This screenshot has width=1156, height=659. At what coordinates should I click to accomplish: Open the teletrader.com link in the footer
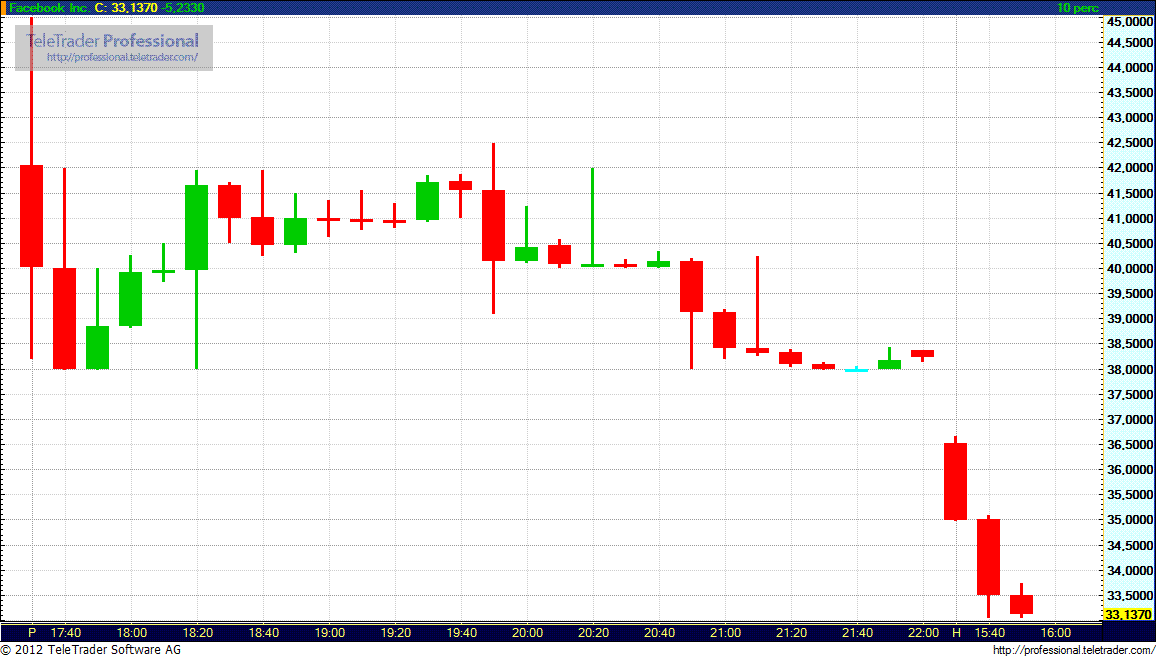click(x=1074, y=650)
